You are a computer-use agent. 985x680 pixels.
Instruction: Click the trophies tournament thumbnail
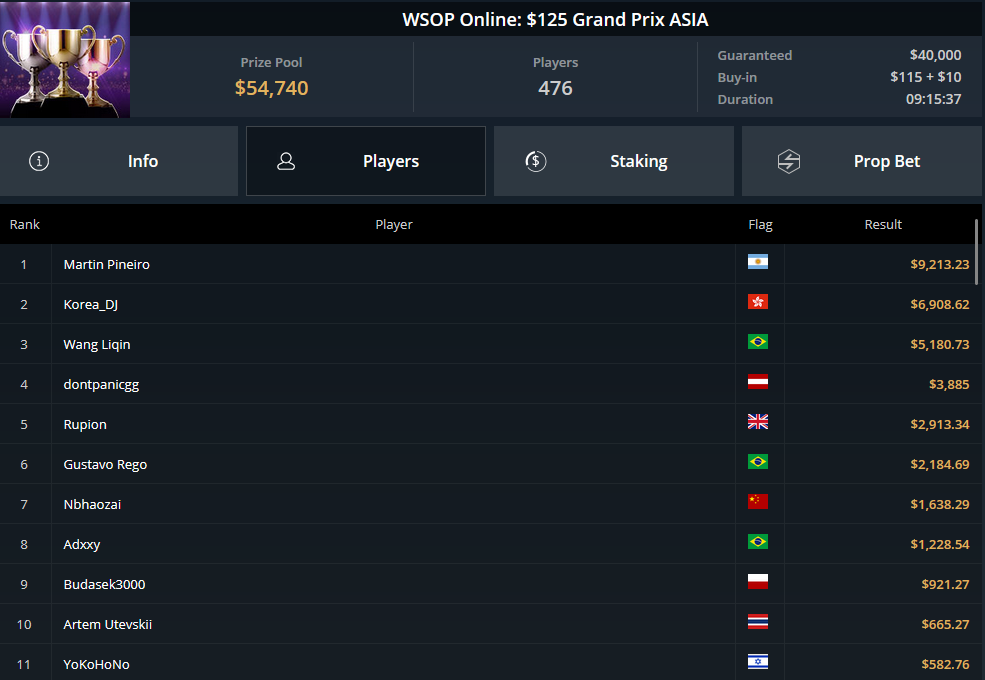65,59
